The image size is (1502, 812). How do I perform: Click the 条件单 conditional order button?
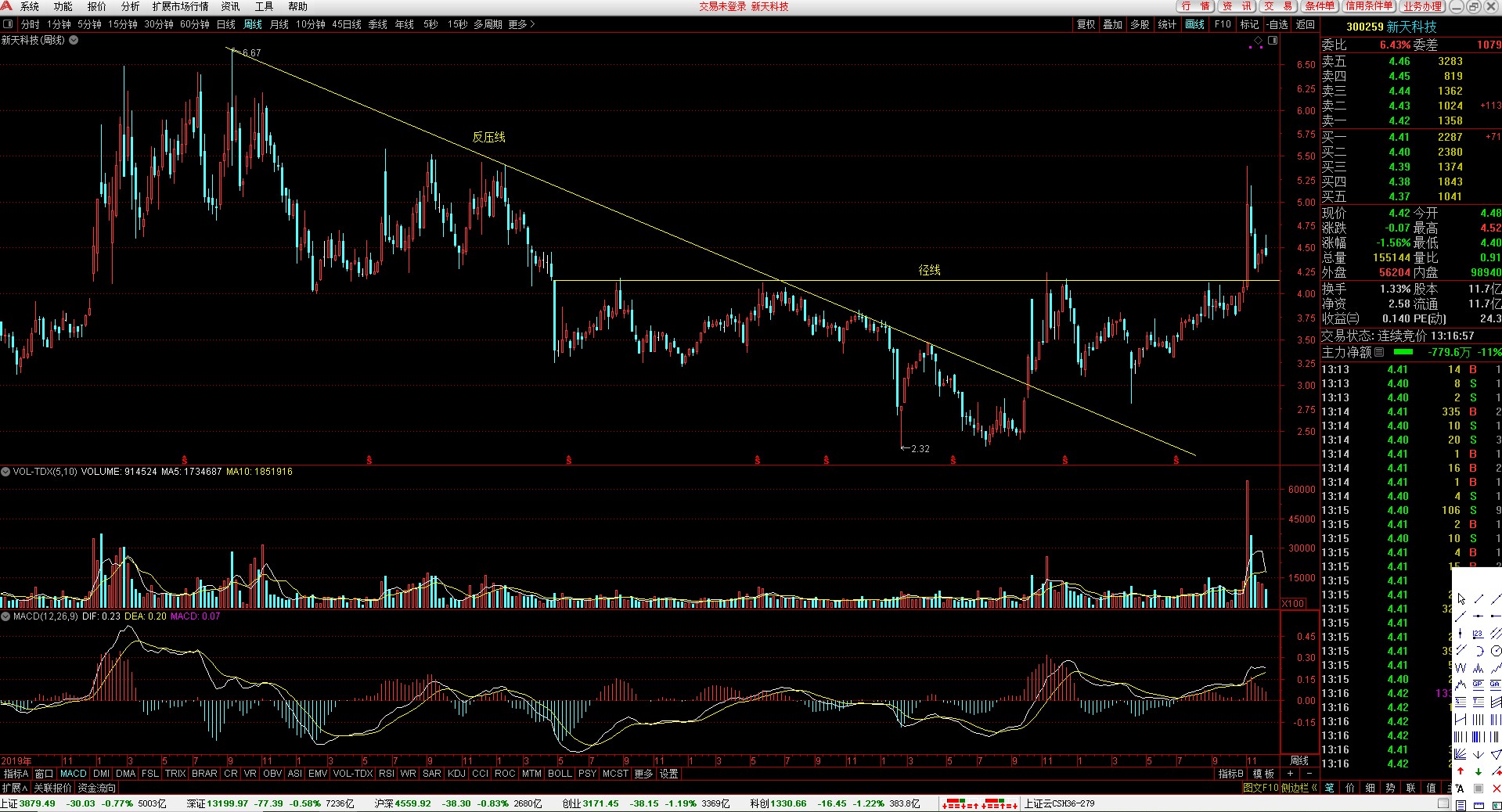coord(1320,6)
